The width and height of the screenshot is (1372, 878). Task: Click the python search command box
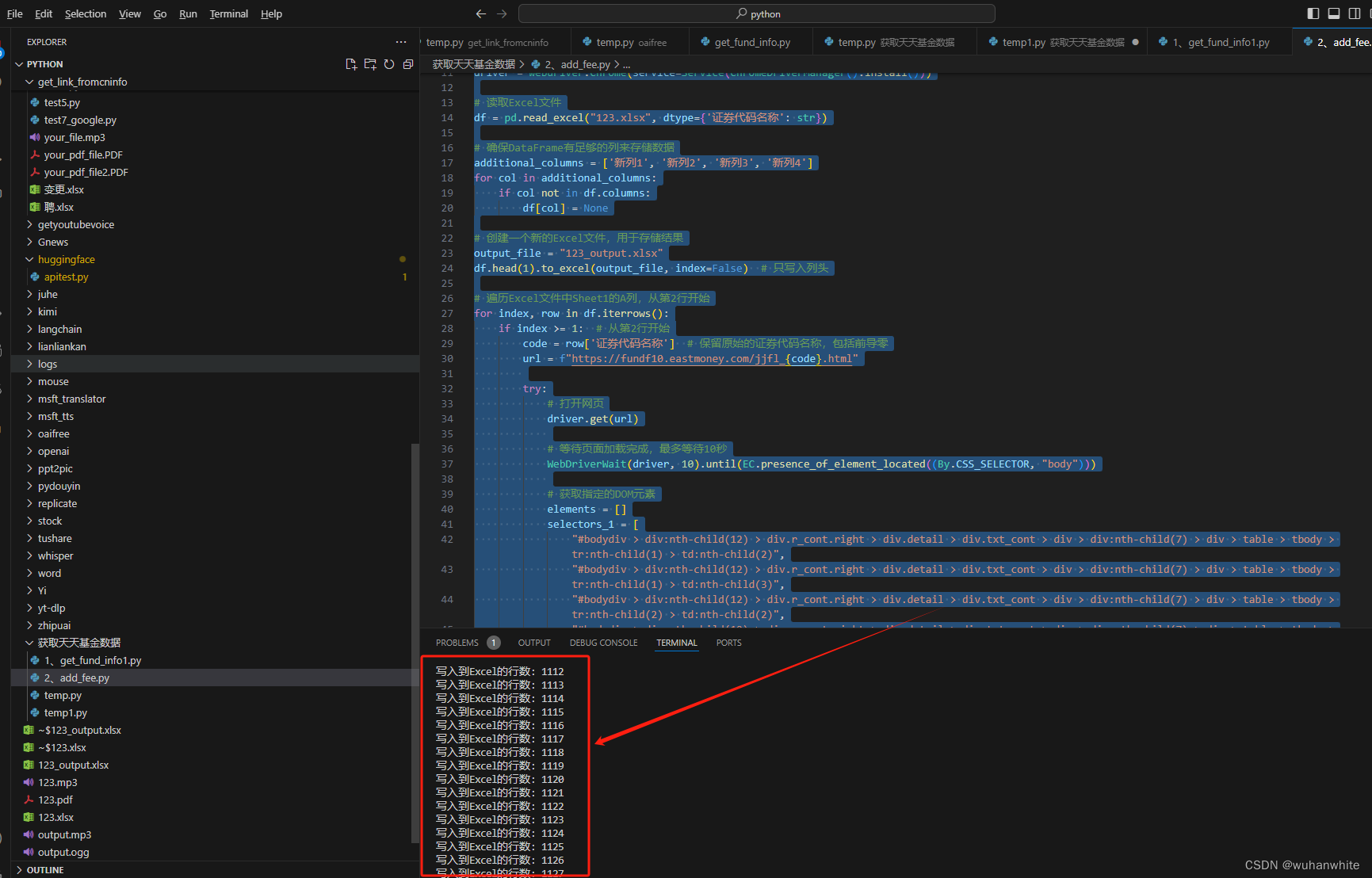tap(757, 13)
